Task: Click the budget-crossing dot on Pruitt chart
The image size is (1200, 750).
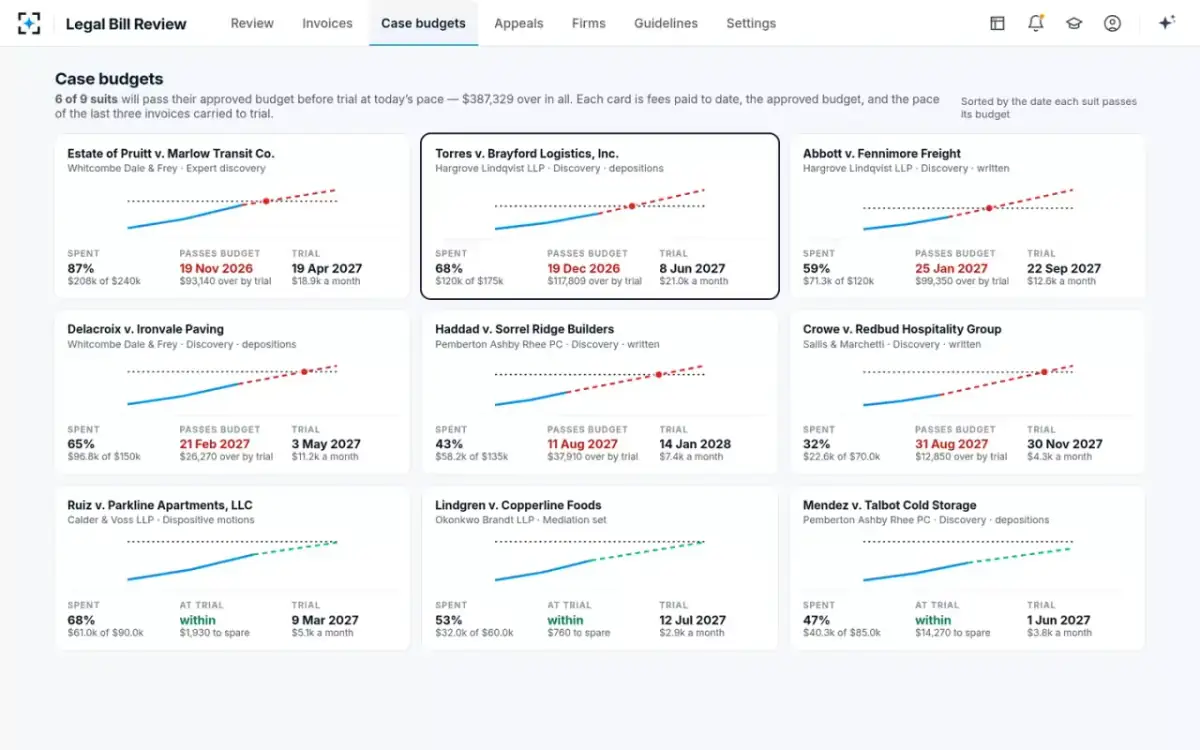Action: pos(266,201)
